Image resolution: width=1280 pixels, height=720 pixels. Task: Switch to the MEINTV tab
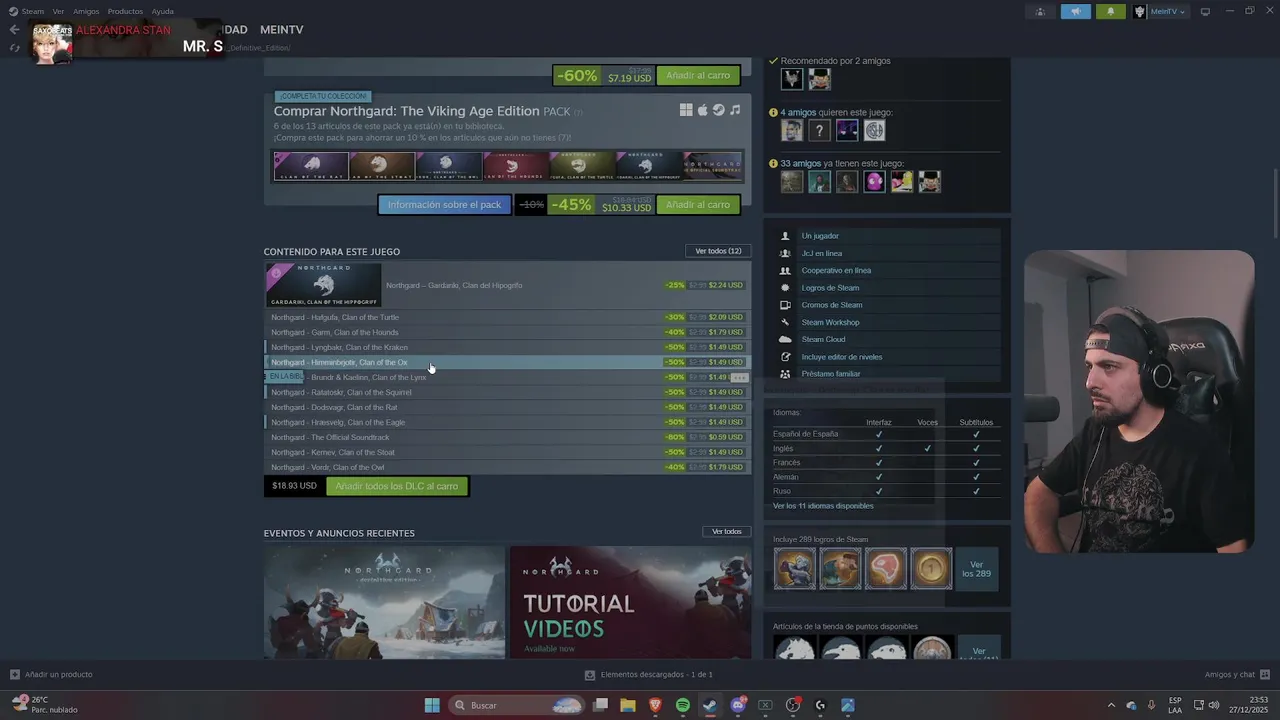click(x=281, y=30)
